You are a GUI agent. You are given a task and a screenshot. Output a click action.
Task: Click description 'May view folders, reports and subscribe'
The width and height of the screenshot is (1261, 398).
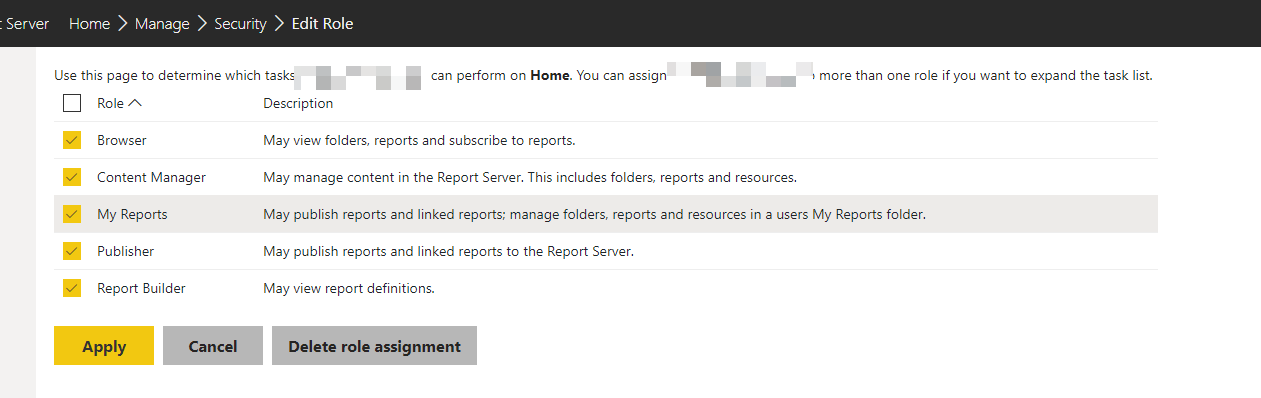tap(419, 140)
